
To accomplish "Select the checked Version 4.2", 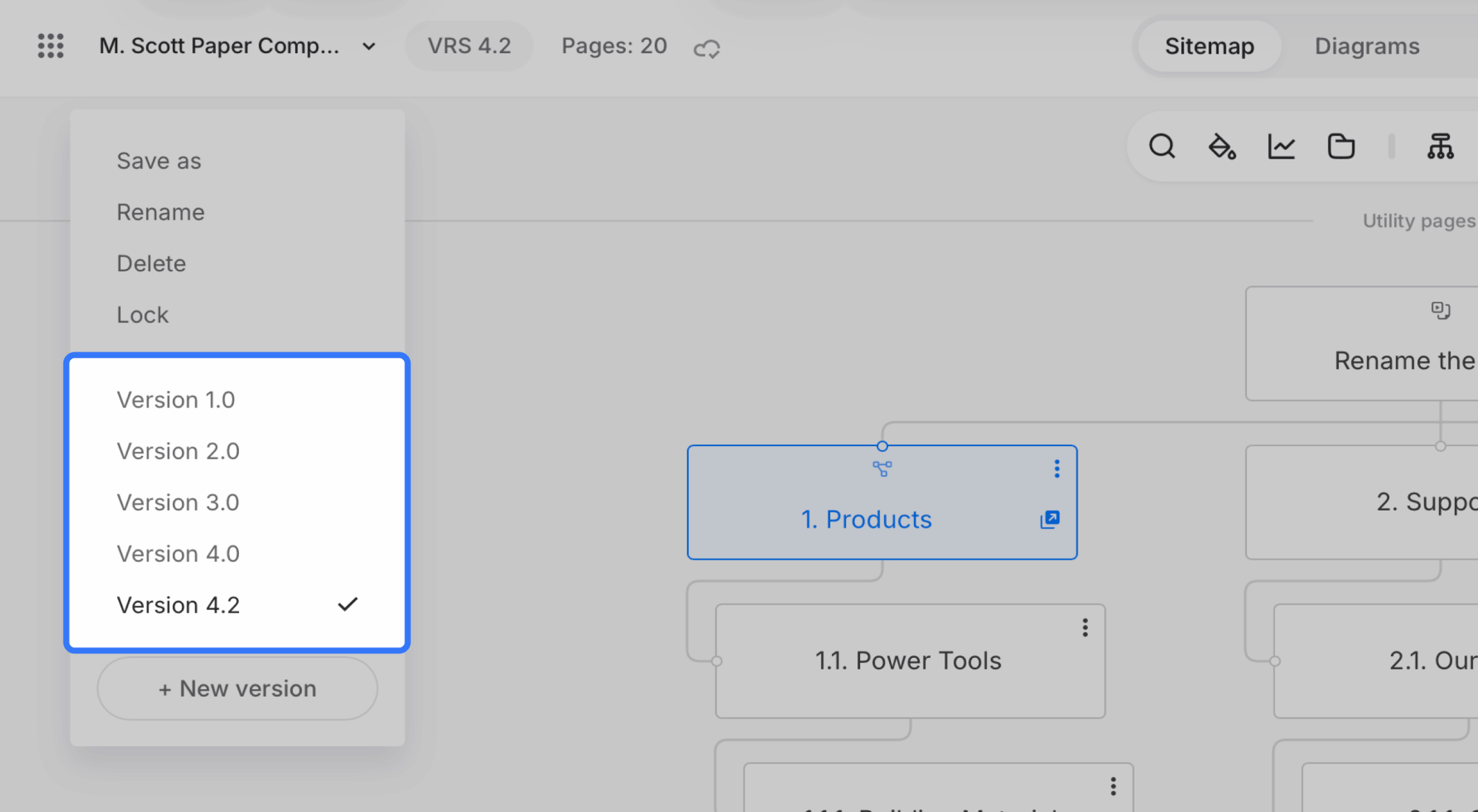I will [x=237, y=605].
